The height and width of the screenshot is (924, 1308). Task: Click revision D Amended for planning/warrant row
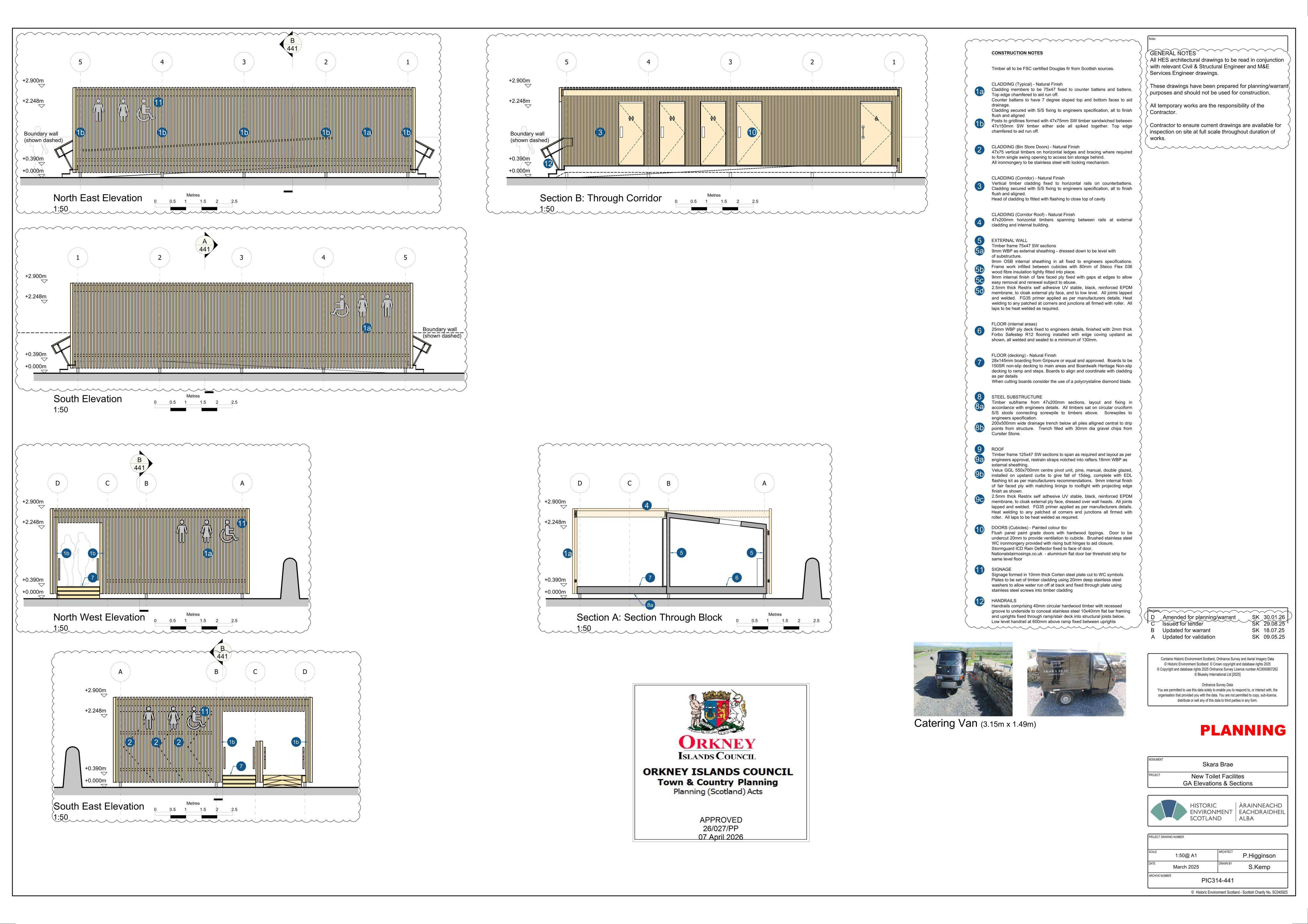[1218, 617]
